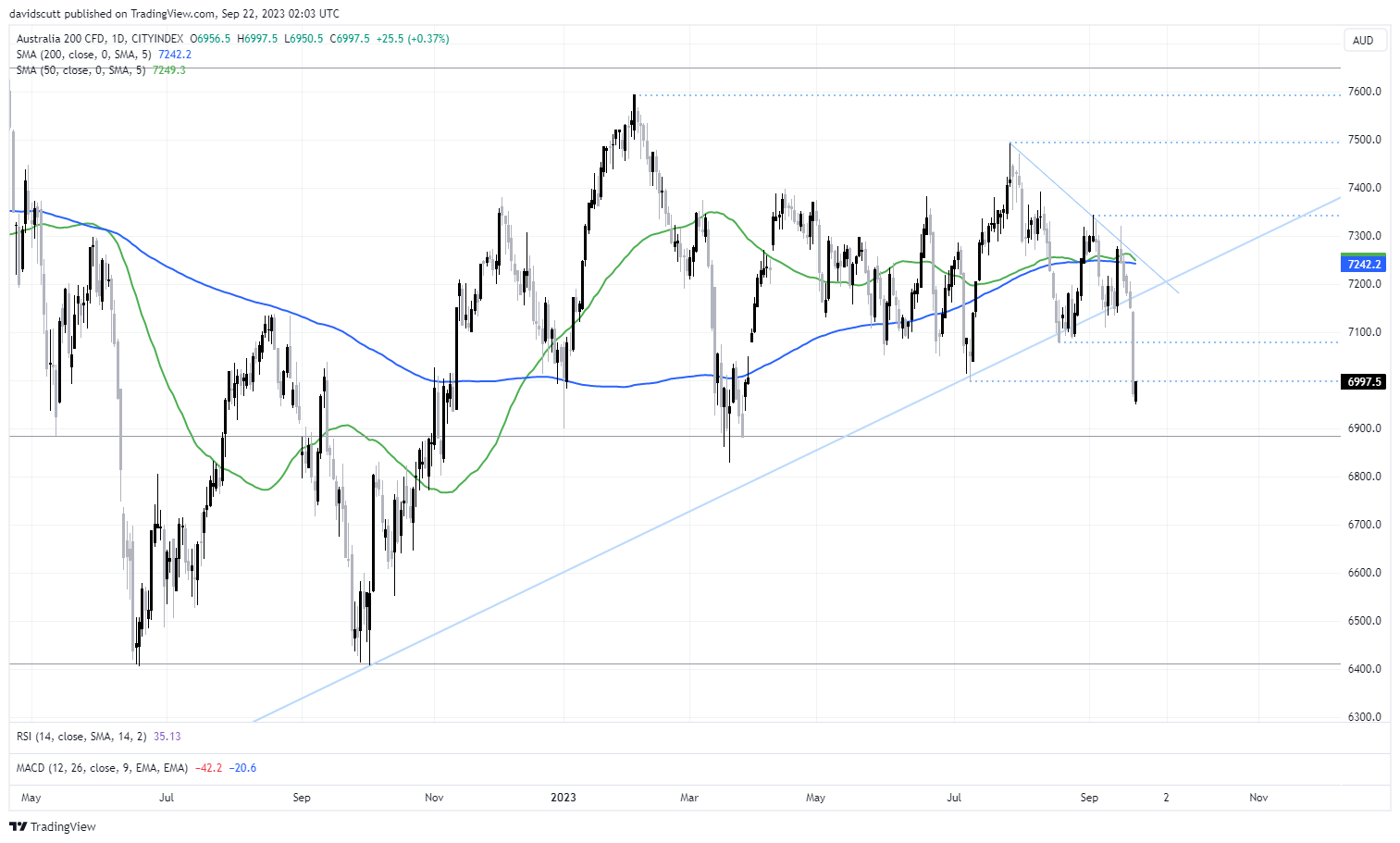The height and width of the screenshot is (843, 1400).
Task: Click the 6600.0 price axis level
Action: point(1365,573)
